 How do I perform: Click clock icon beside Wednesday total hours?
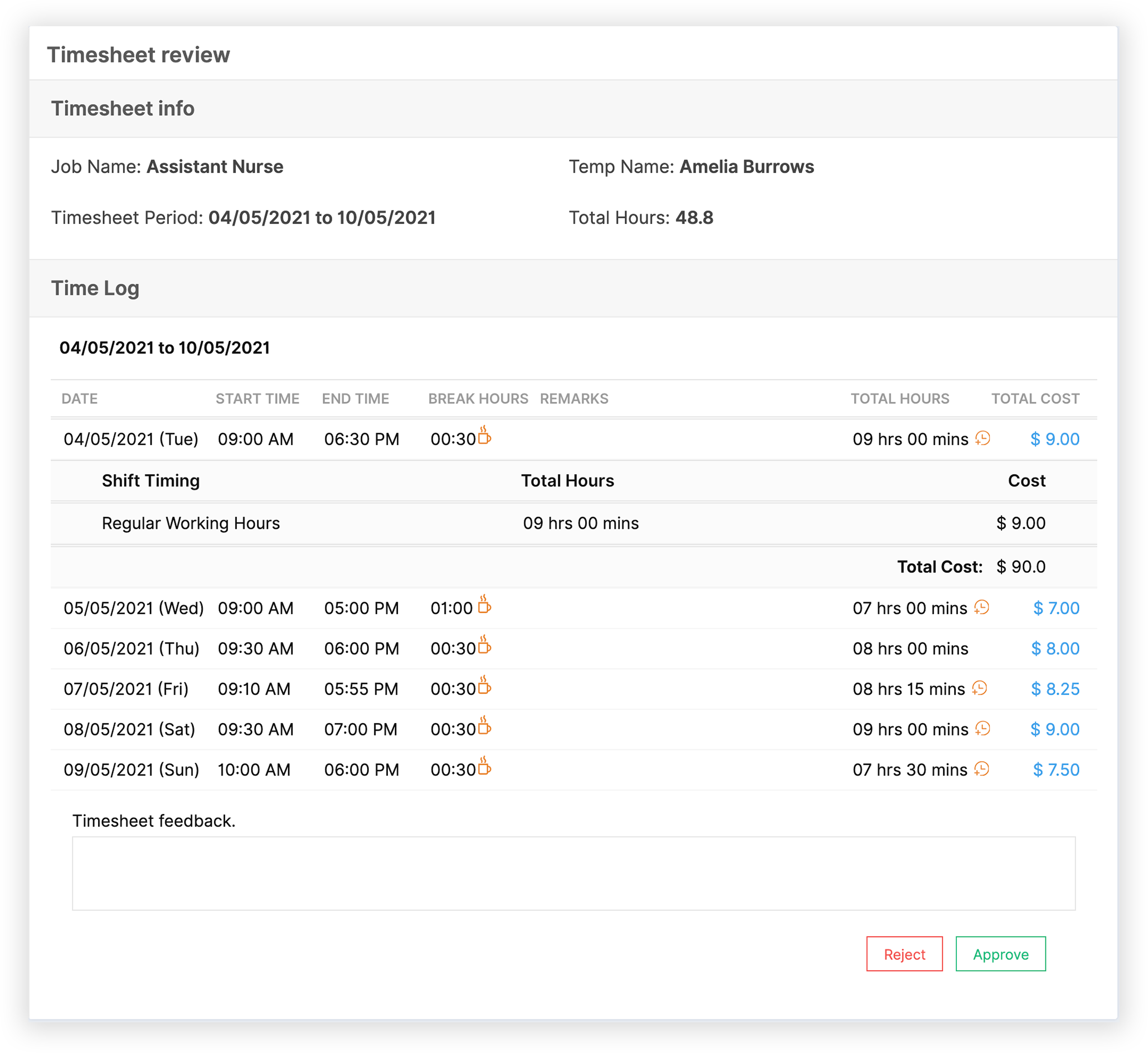click(x=981, y=607)
